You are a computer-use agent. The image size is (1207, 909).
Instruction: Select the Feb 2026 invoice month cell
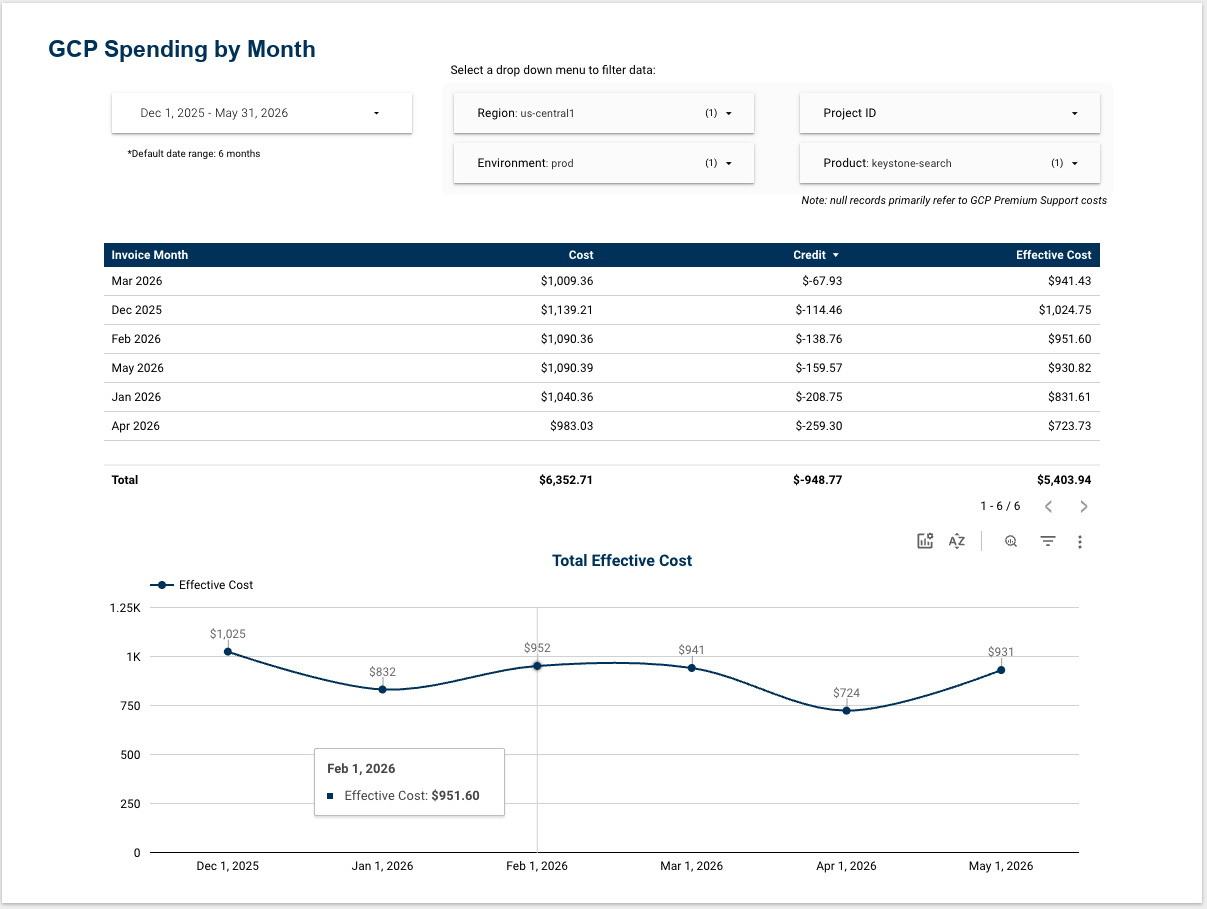[137, 339]
